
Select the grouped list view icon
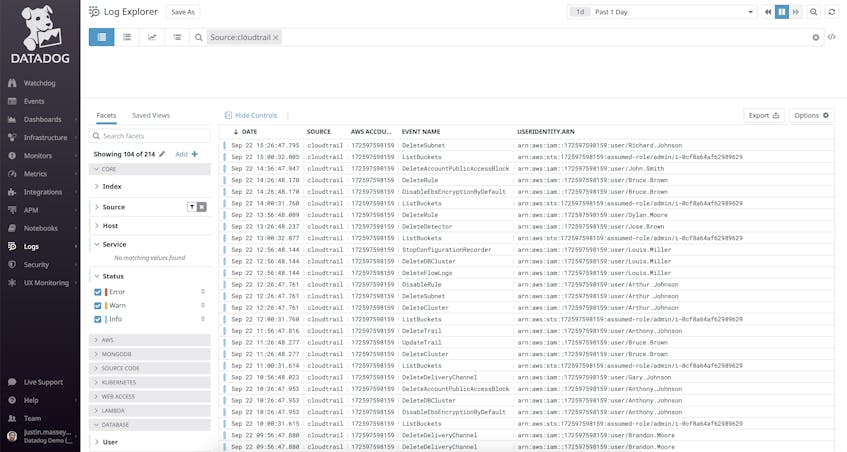coord(127,37)
